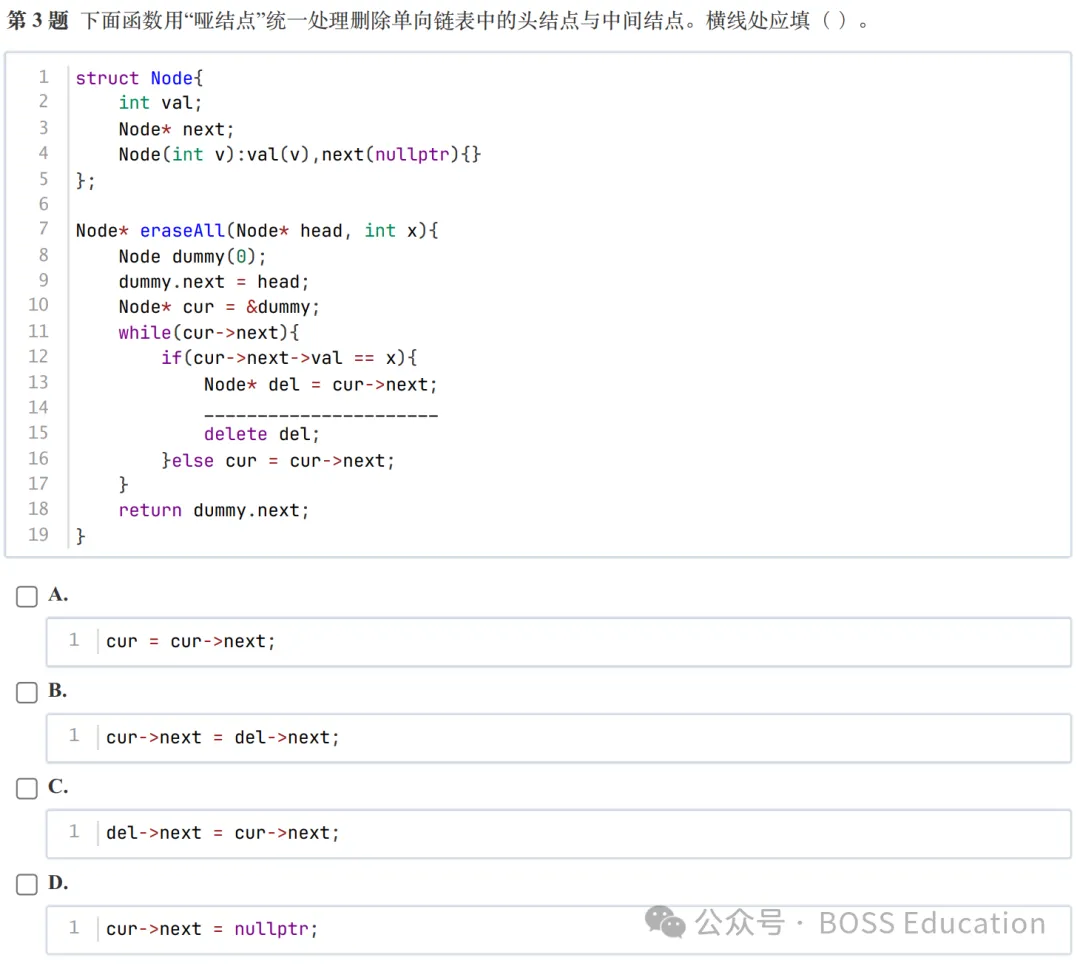The height and width of the screenshot is (966, 1080).
Task: Click the '}else cur = cur->next;' line
Action: [278, 460]
